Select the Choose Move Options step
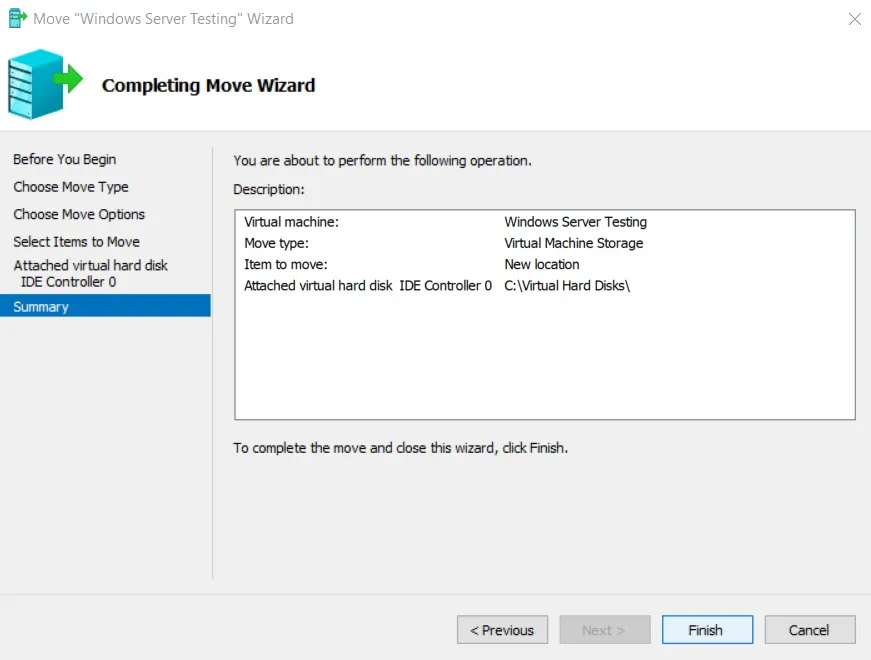 79,214
